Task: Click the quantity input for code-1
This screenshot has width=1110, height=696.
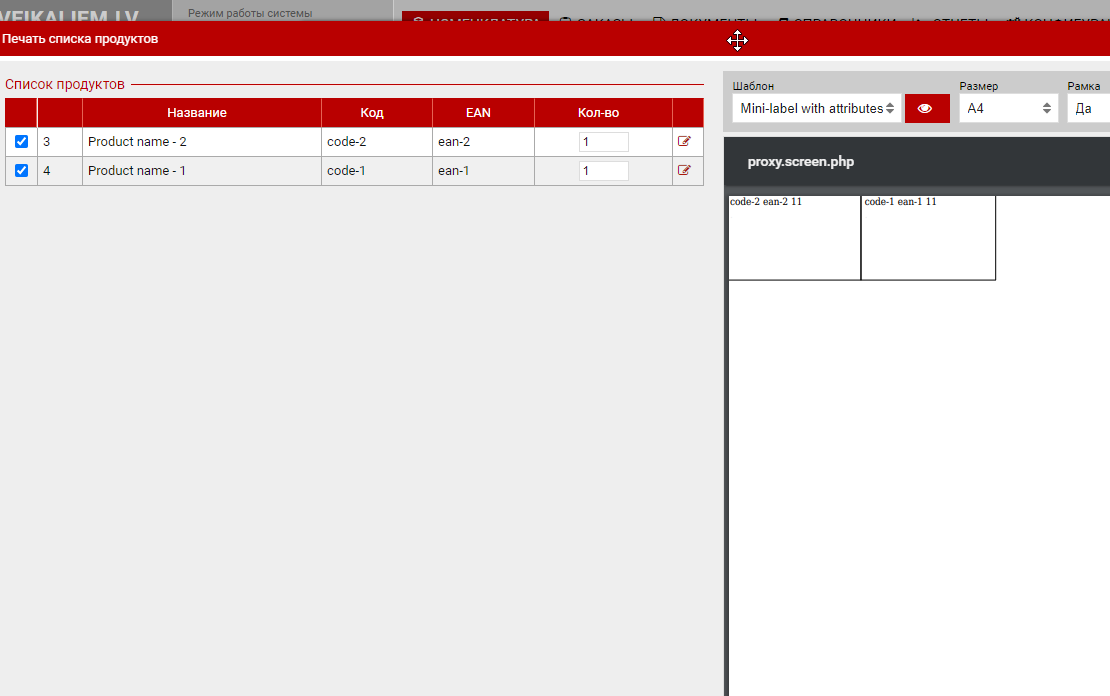Action: (x=603, y=171)
